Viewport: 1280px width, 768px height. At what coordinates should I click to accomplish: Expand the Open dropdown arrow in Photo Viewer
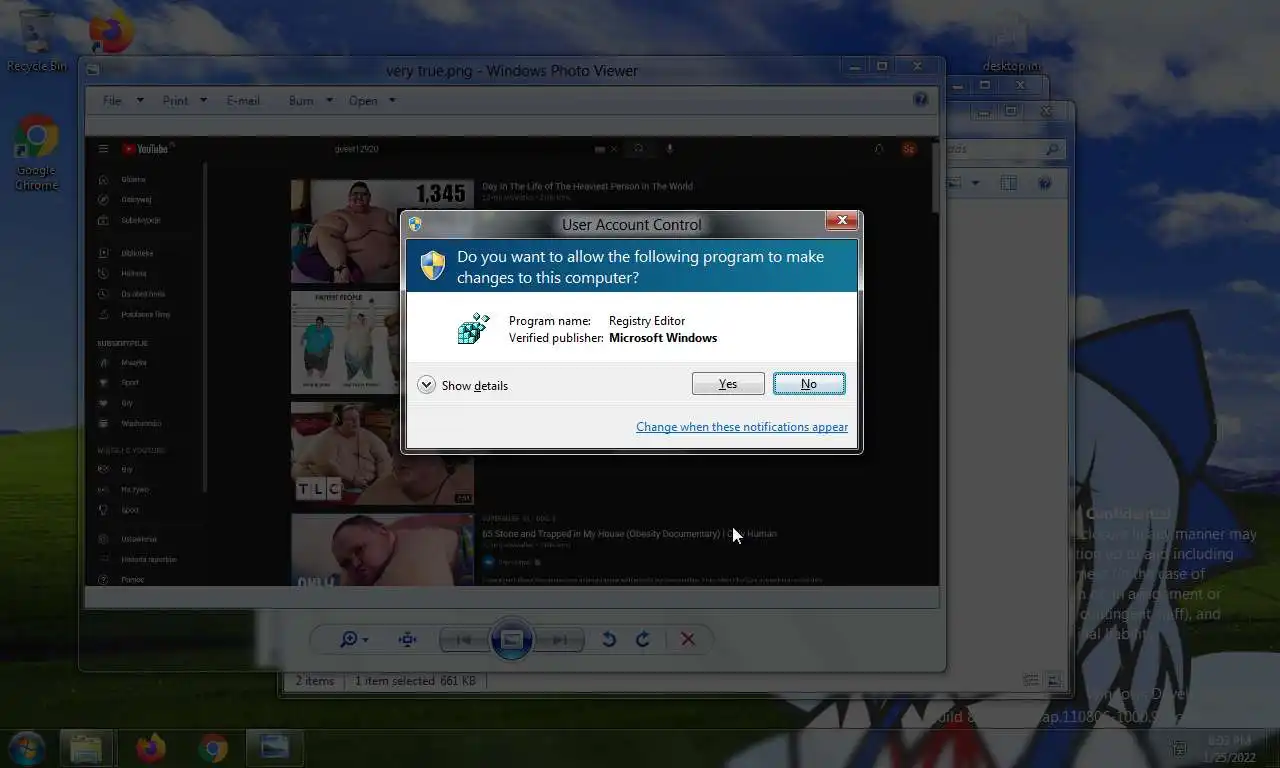coord(392,100)
